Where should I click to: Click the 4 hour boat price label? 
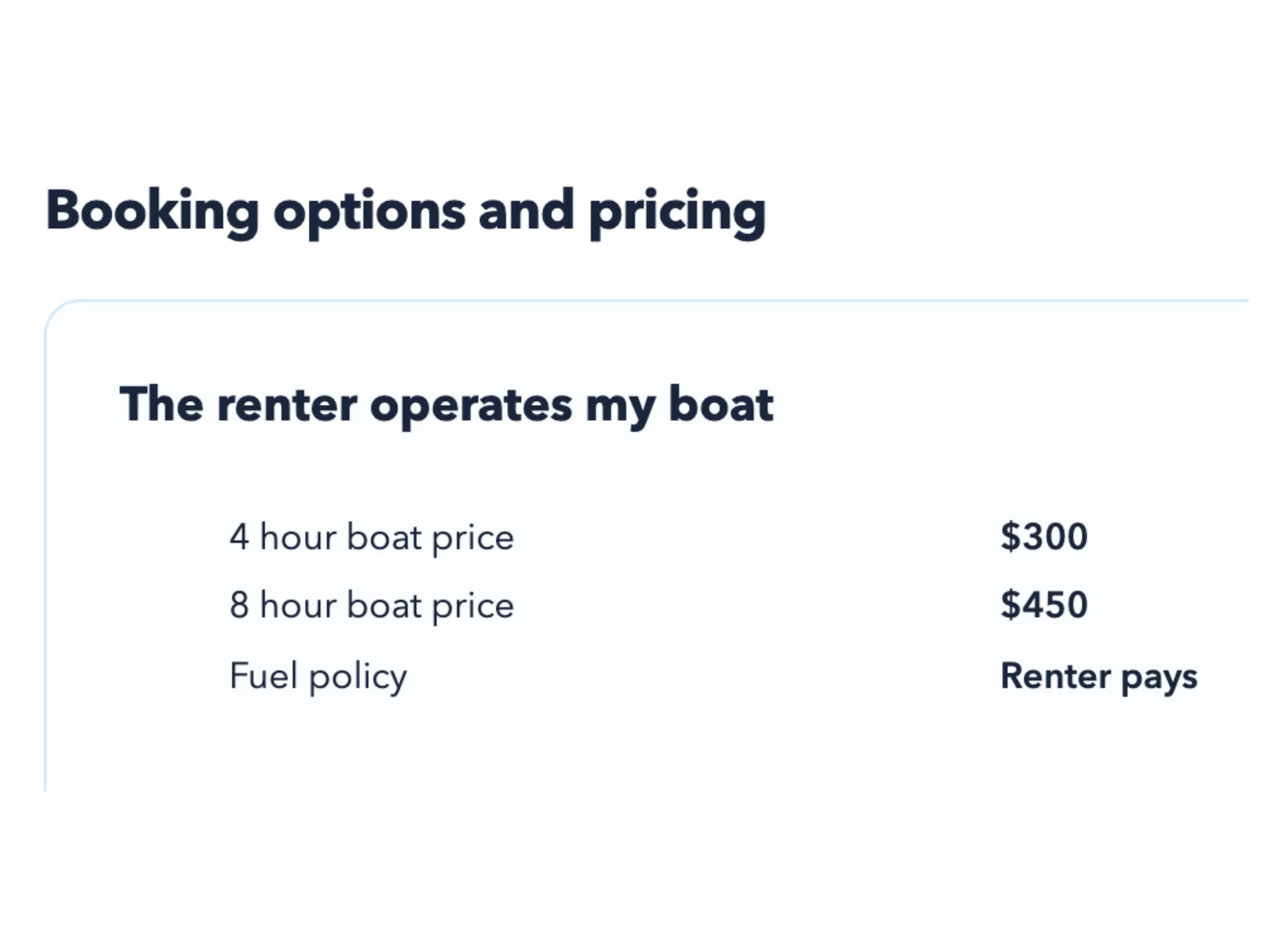371,536
